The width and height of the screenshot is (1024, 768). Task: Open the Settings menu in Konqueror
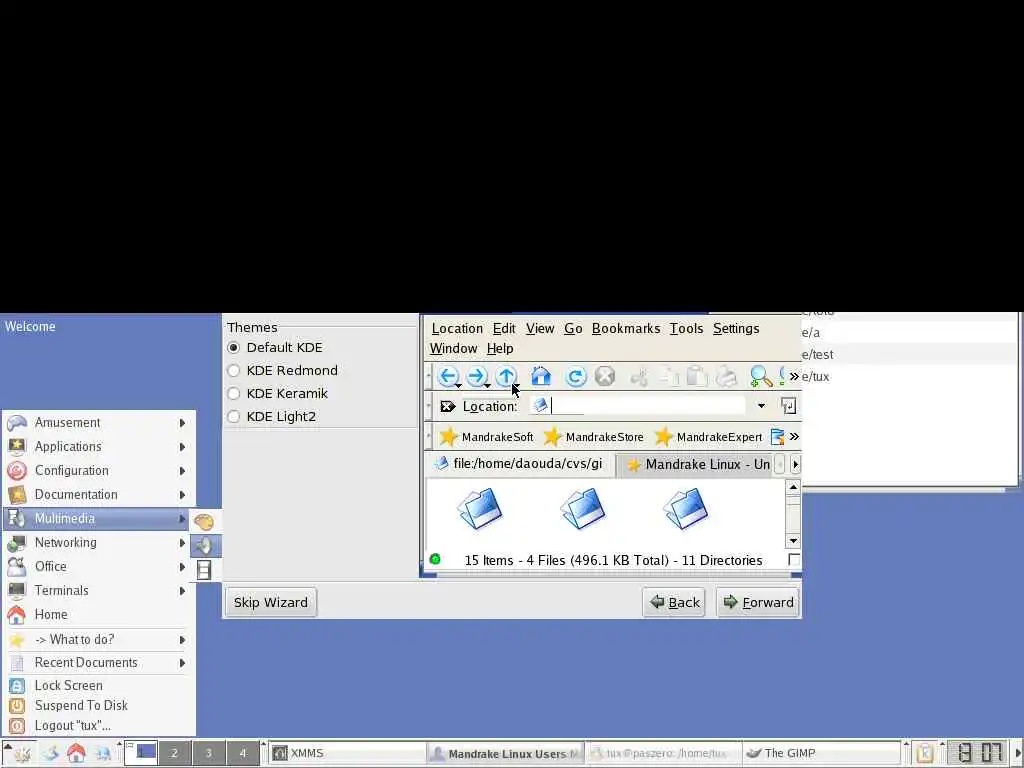(736, 328)
